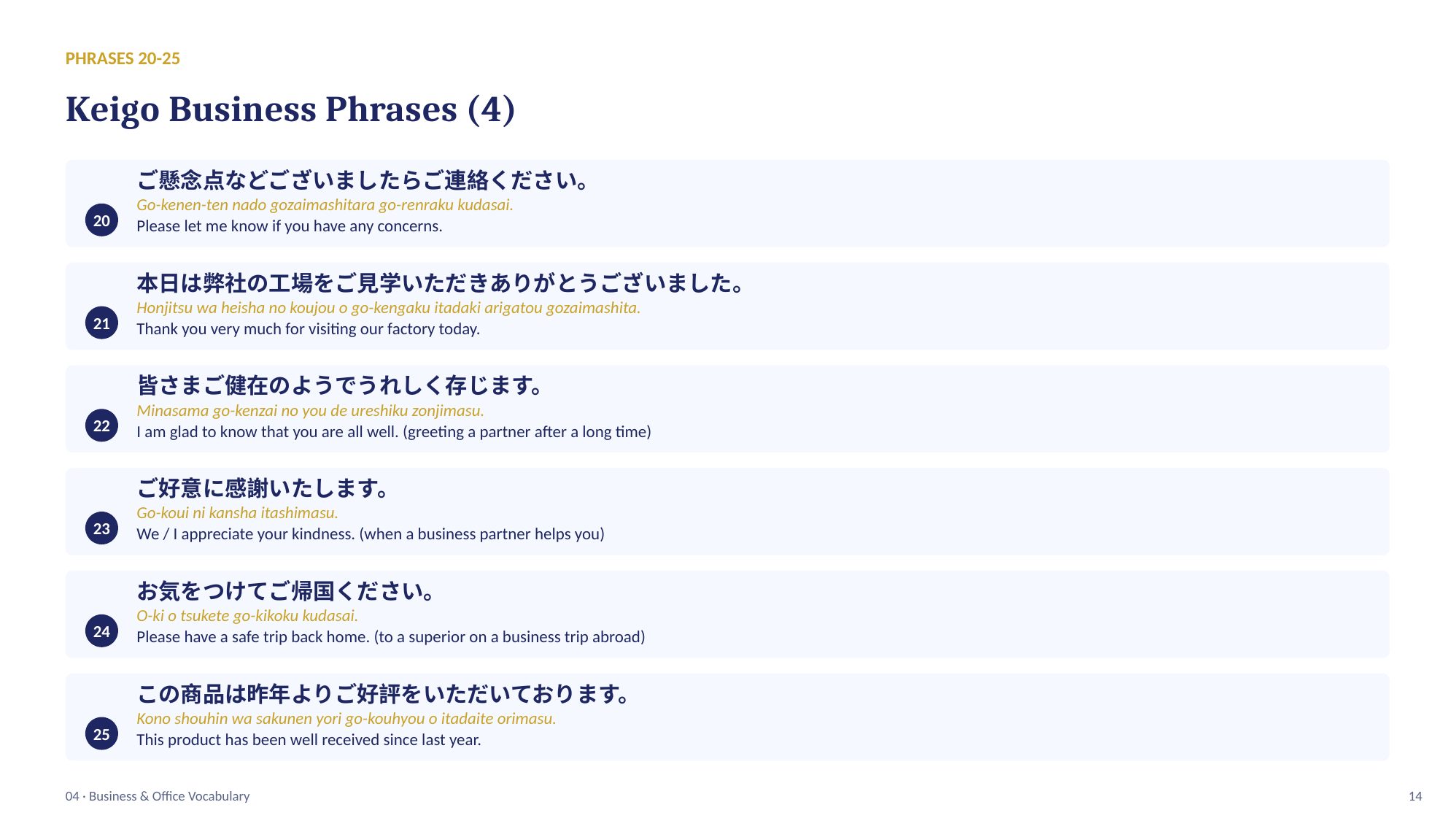1456x821 pixels.
Task: Click the number 23 circle badge
Action: click(x=101, y=528)
